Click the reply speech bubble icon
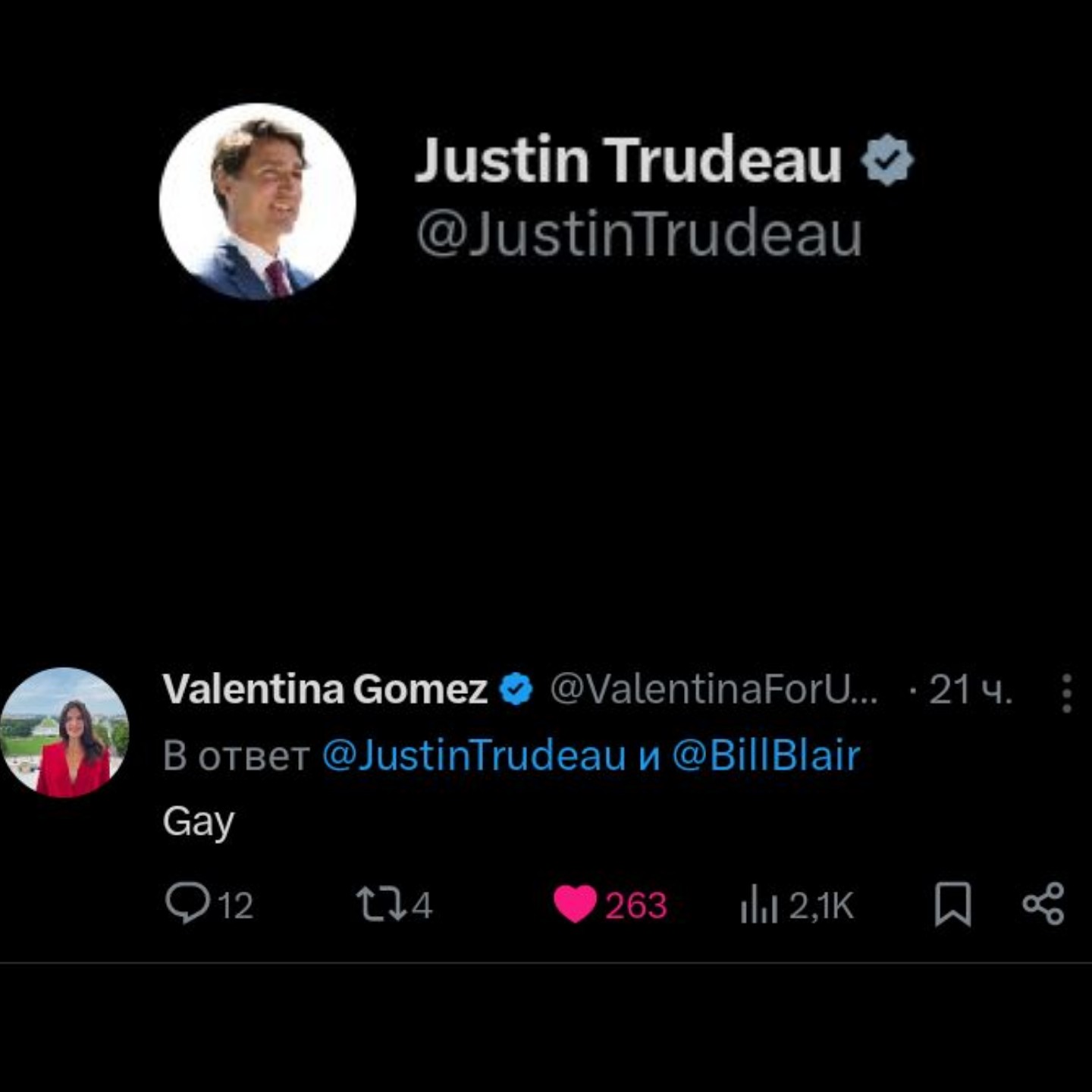The height and width of the screenshot is (1092, 1092). tap(187, 903)
